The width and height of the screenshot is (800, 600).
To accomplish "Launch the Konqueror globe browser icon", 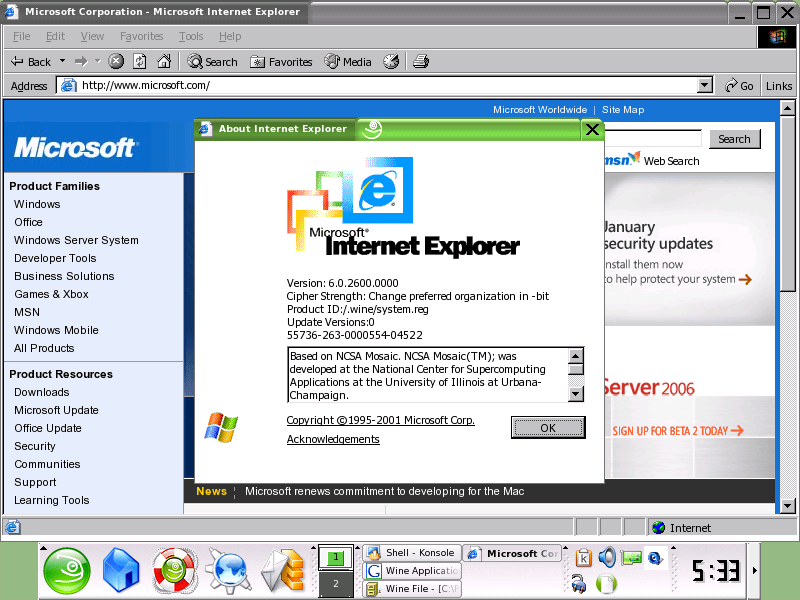I will tap(228, 571).
